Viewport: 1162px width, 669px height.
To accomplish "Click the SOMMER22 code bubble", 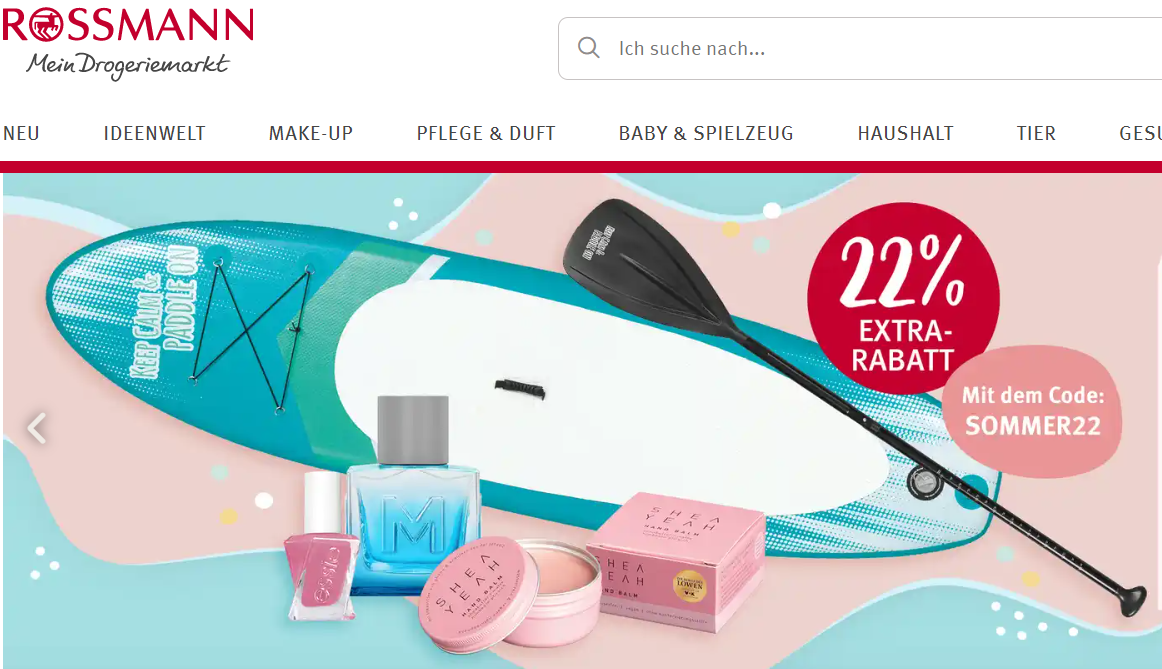I will 1032,411.
